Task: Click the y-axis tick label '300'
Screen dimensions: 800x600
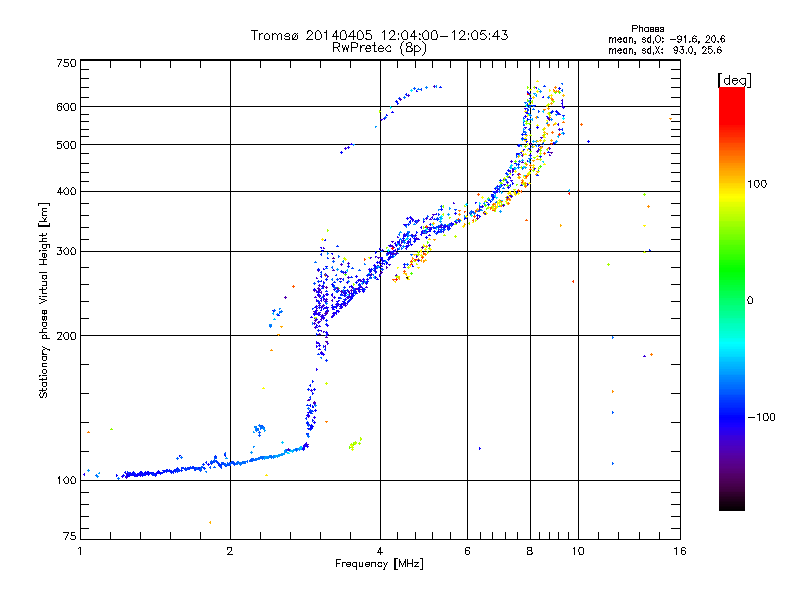Action: tap(67, 252)
